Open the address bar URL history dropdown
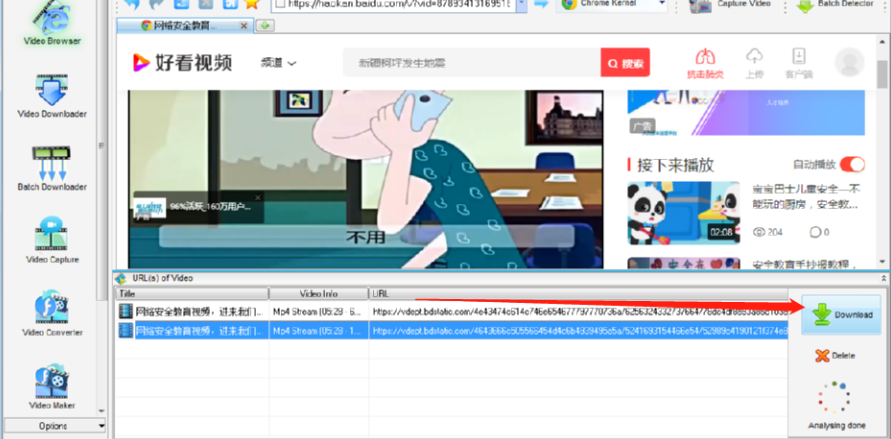The width and height of the screenshot is (891, 439). point(522,5)
